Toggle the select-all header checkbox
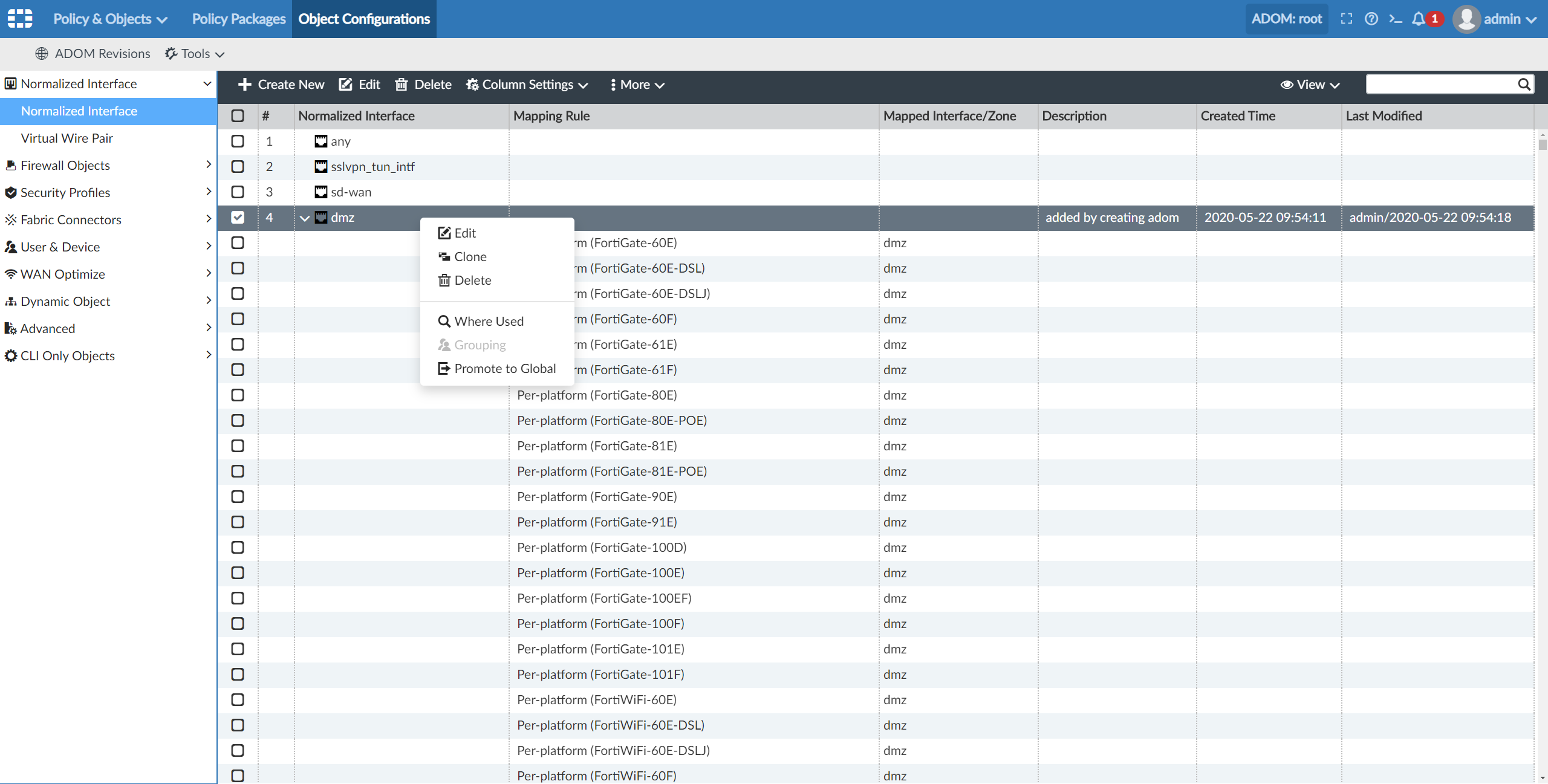Screen dimensions: 1548x784 (238, 115)
